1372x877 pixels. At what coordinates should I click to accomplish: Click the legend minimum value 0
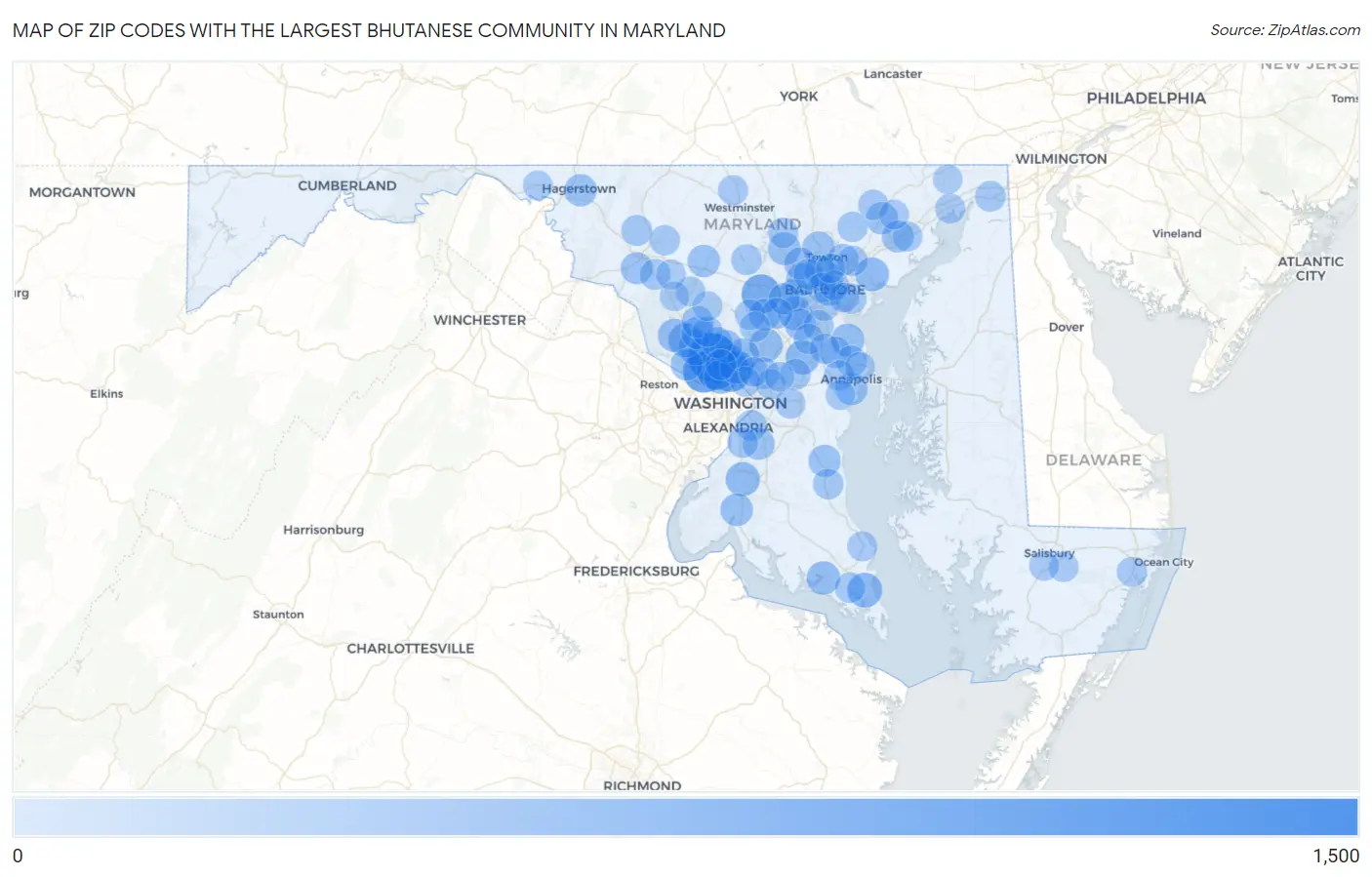pos(18,856)
